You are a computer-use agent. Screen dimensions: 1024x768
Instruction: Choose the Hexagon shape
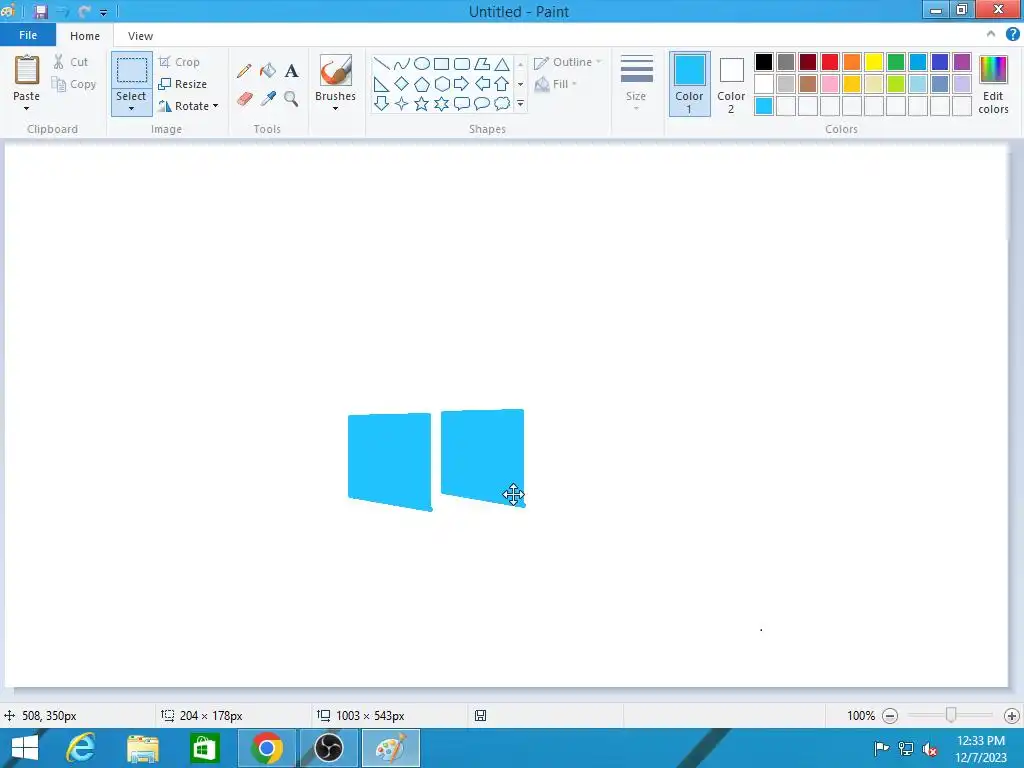(442, 84)
